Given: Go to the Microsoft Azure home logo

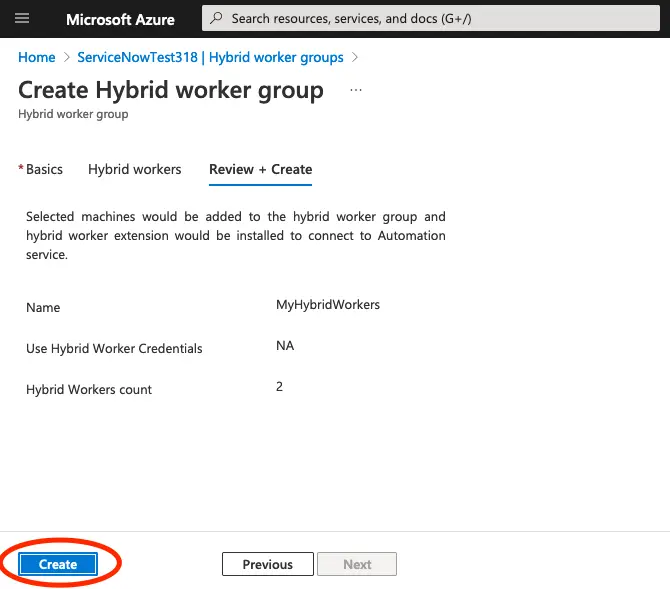Looking at the screenshot, I should pos(120,19).
